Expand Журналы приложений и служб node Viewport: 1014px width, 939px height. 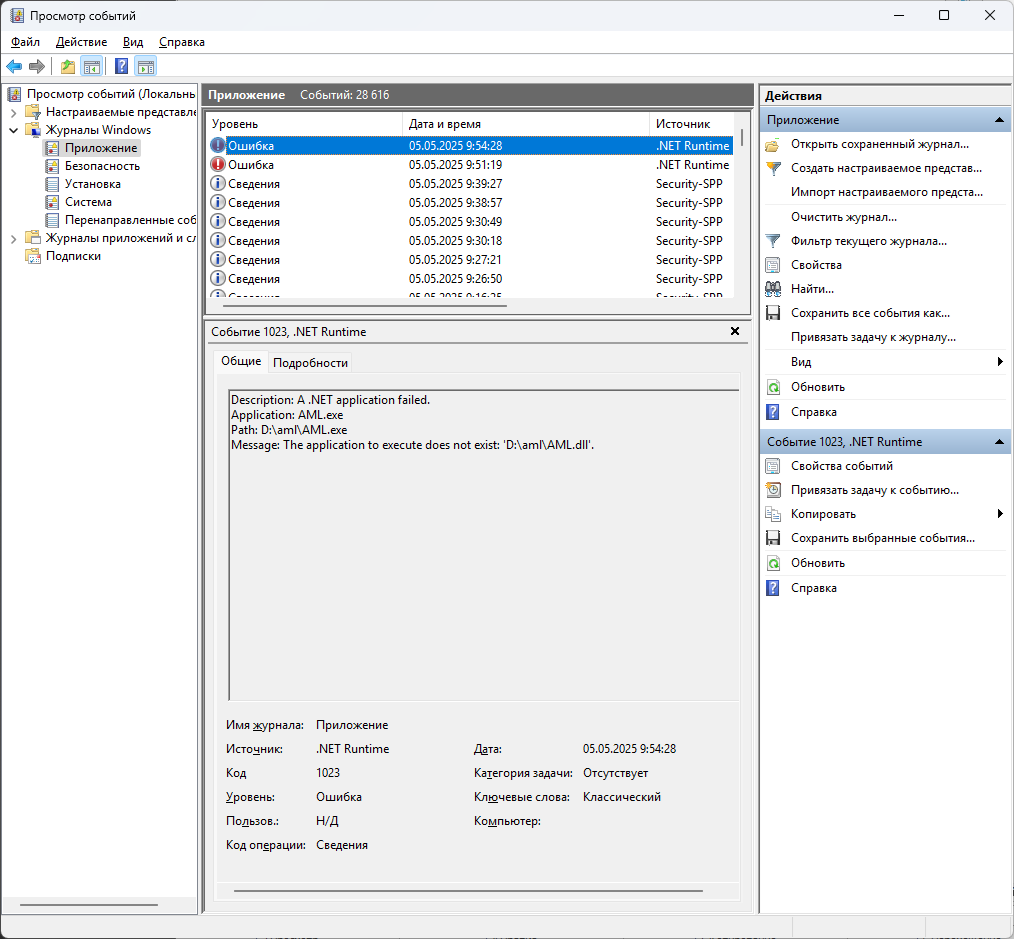[x=13, y=238]
